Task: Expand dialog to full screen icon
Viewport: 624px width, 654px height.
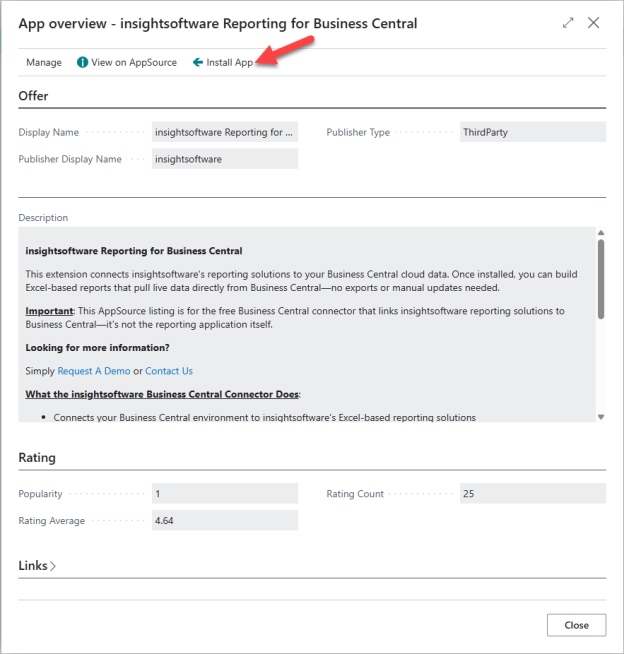Action: (x=568, y=23)
